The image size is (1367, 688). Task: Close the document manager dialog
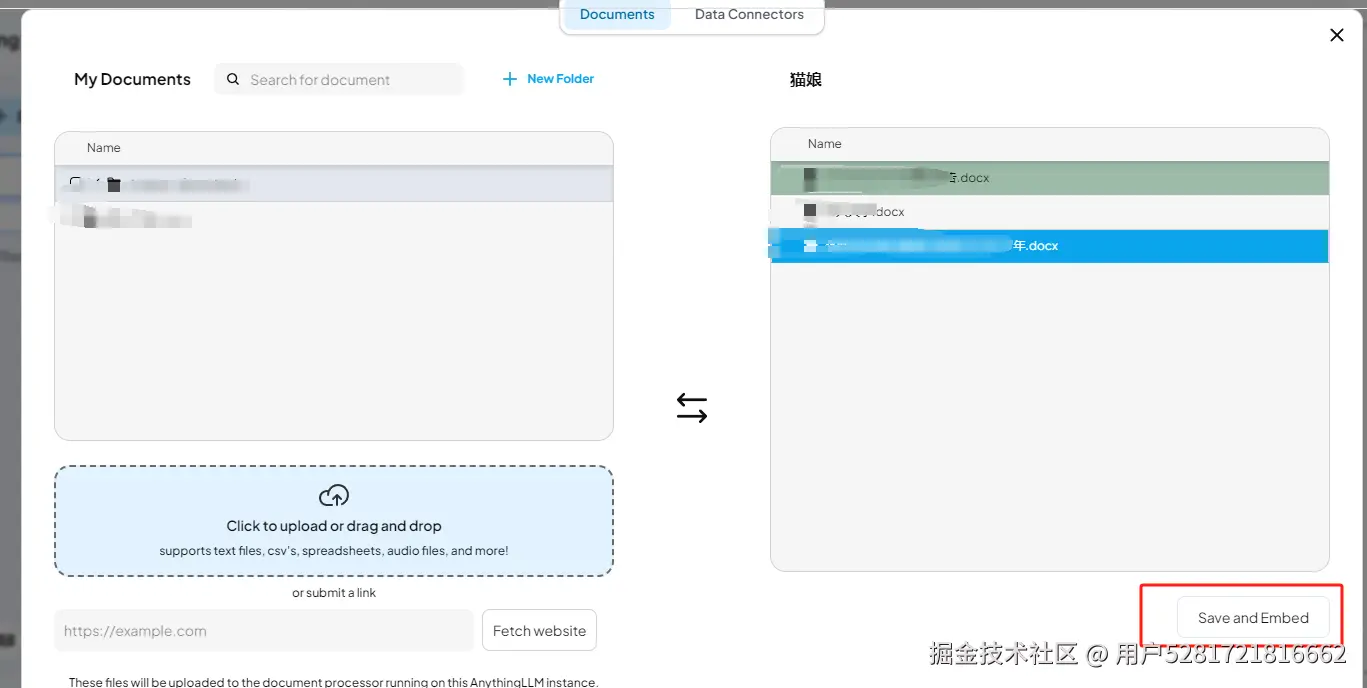[x=1336, y=35]
